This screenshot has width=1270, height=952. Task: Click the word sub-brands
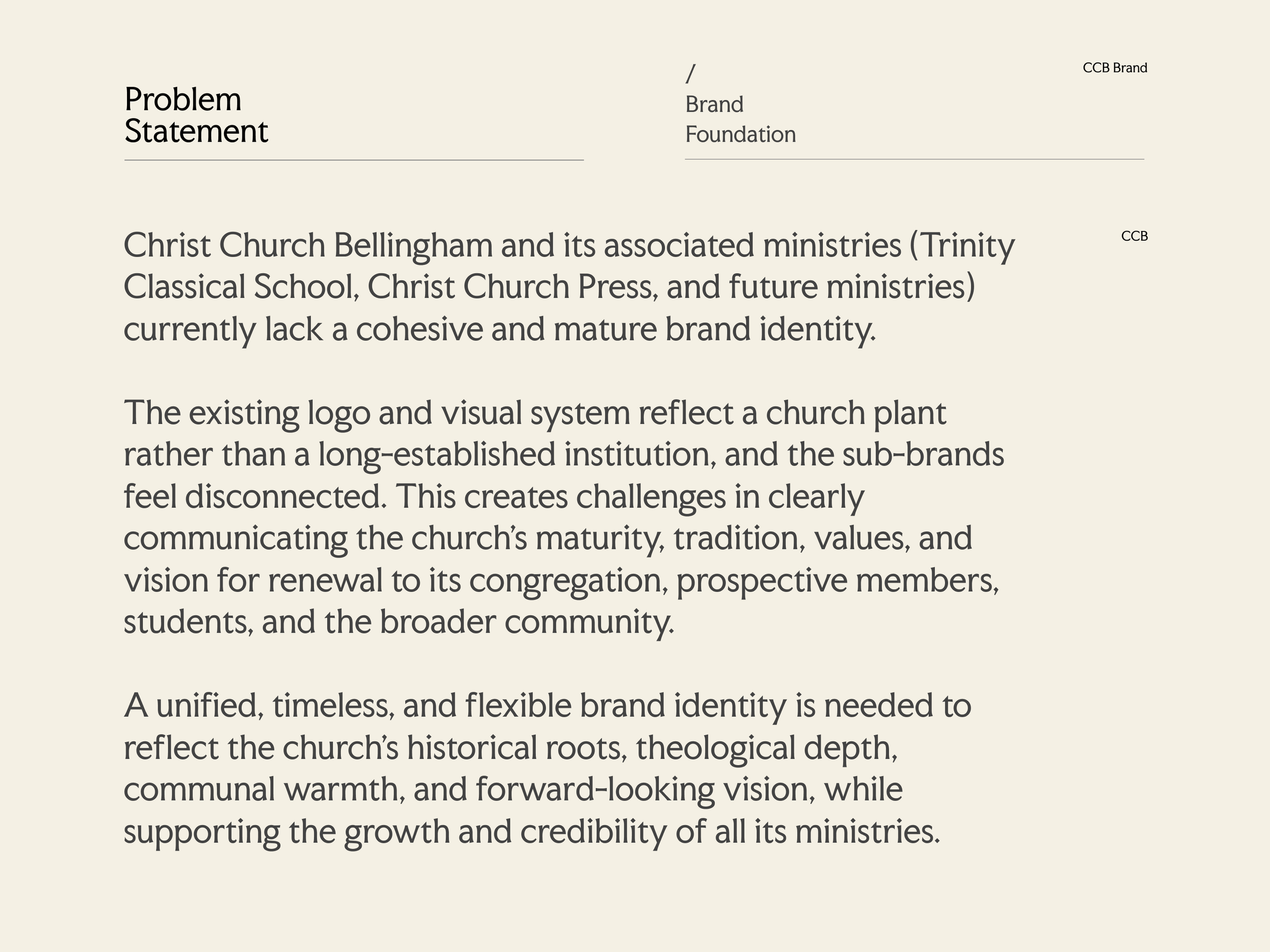tap(923, 454)
